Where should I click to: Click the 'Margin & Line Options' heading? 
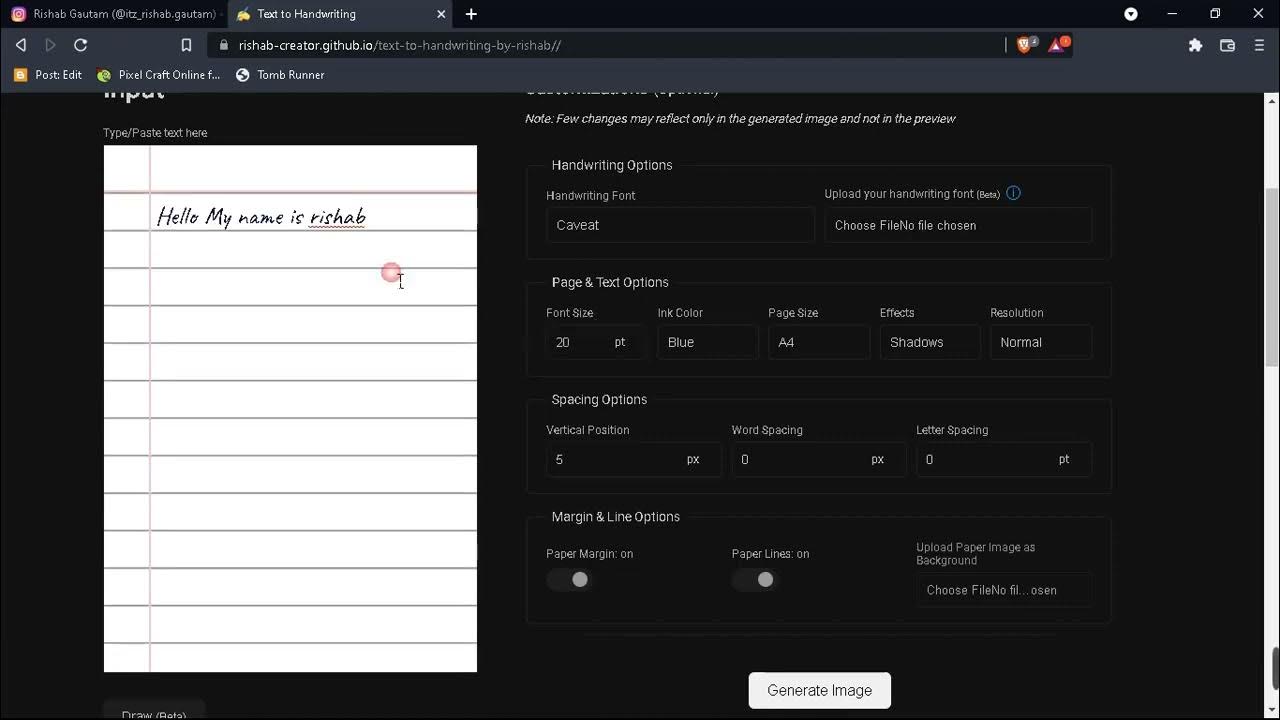click(x=616, y=516)
